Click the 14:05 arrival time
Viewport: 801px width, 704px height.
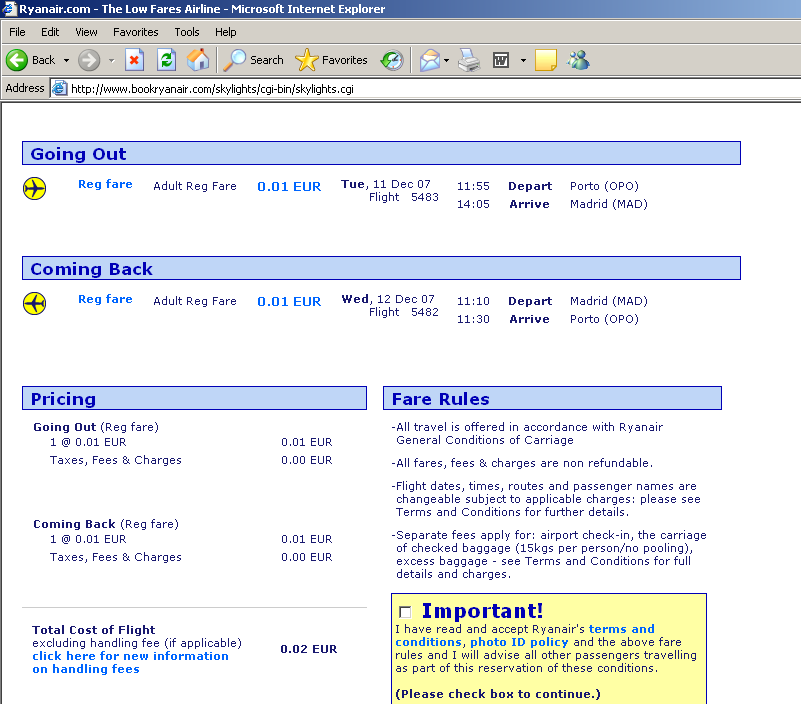473,204
